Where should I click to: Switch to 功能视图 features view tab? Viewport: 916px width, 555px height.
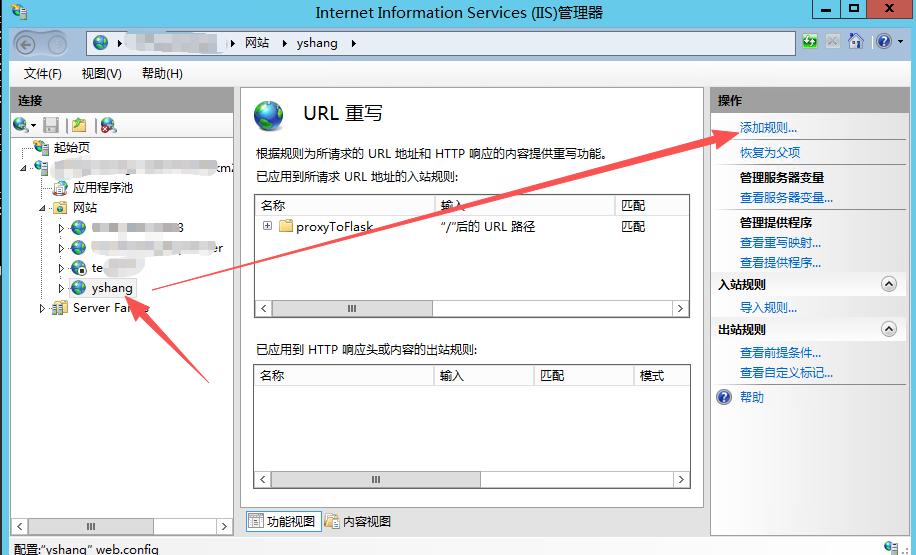pyautogui.click(x=284, y=521)
